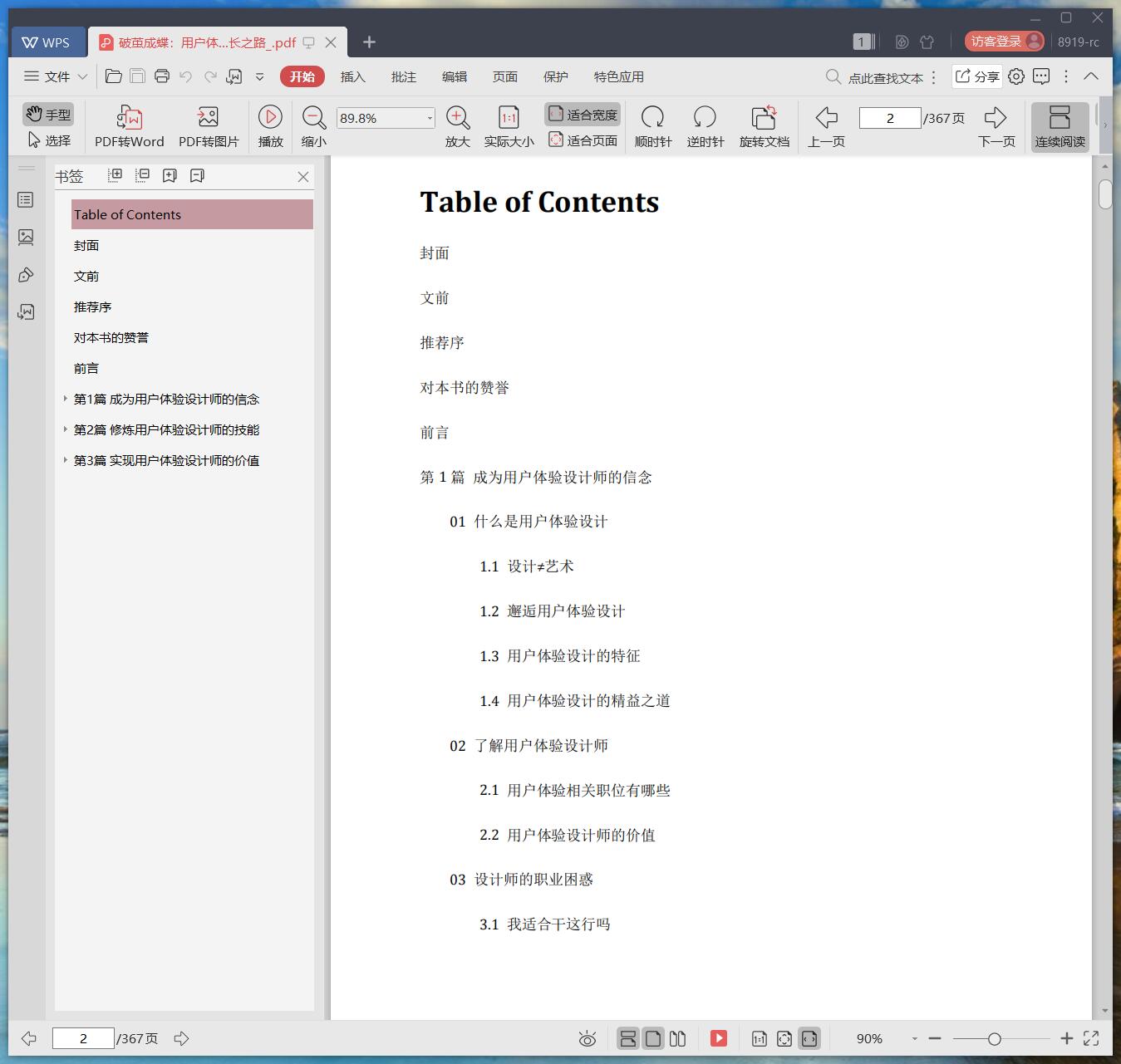Switch to 页面 ribbon tab
Viewport: 1121px width, 1064px height.
504,76
